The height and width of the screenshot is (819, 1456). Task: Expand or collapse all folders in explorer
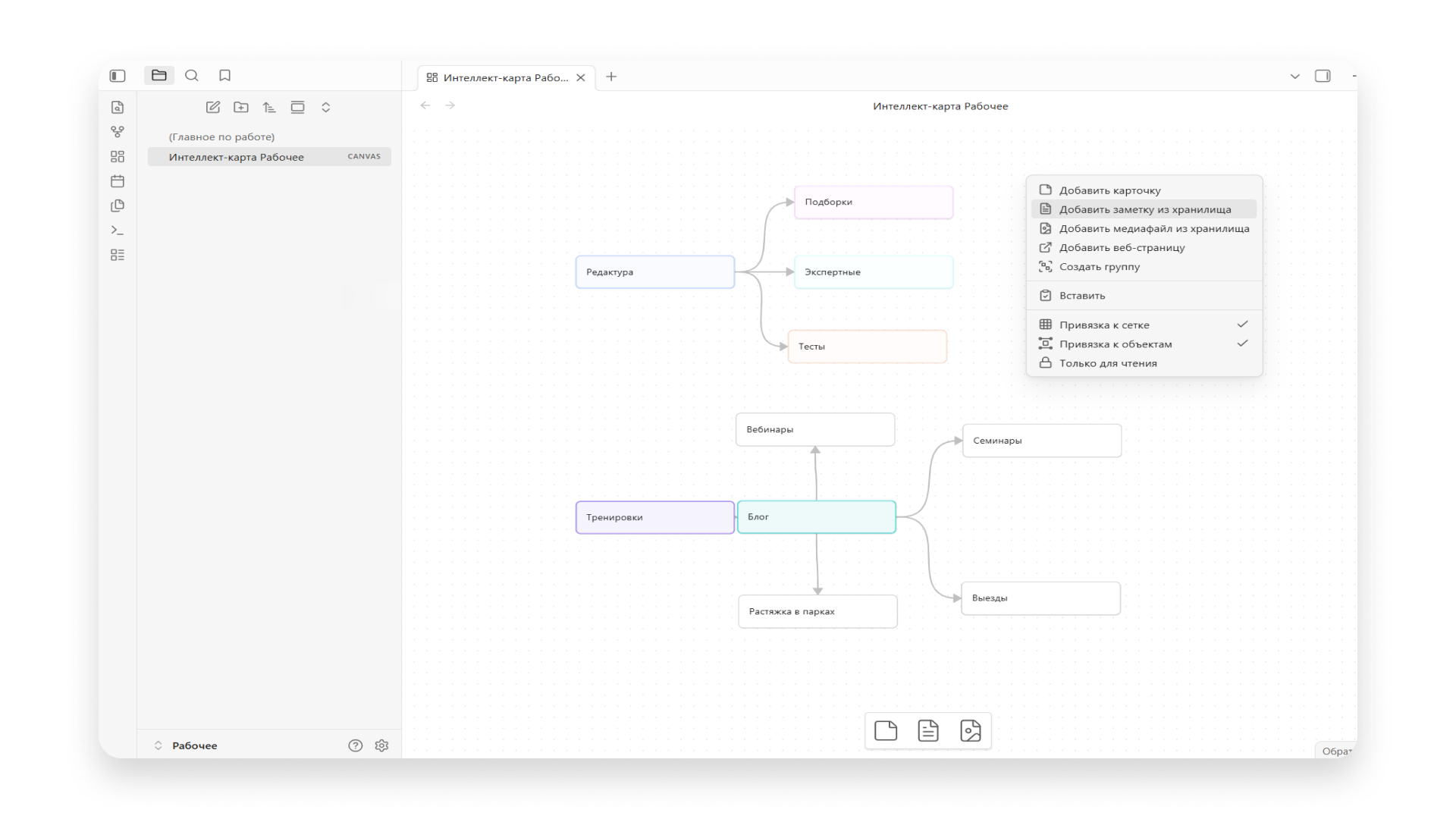click(x=326, y=108)
